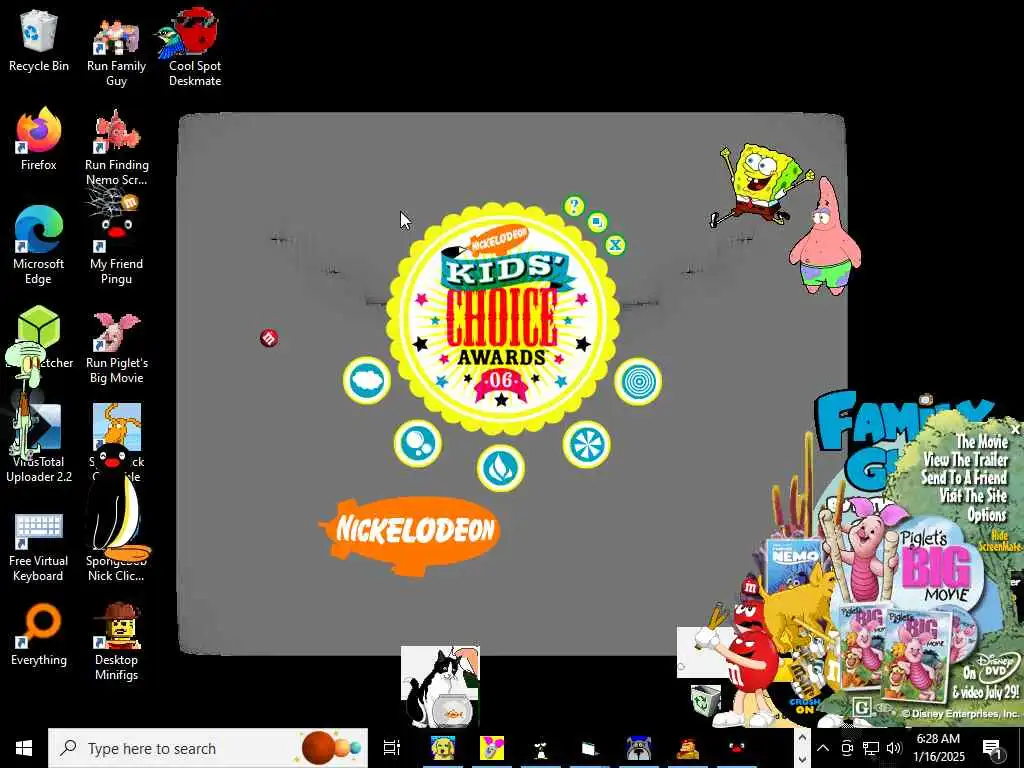The width and height of the screenshot is (1024, 768).
Task: Open the network status tray icon
Action: pos(871,748)
